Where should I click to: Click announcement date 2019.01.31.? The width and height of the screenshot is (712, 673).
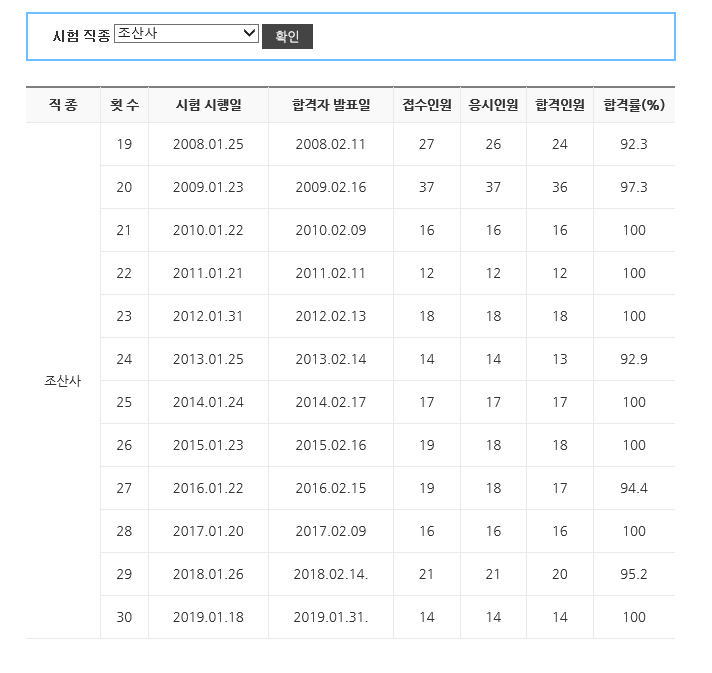click(331, 617)
